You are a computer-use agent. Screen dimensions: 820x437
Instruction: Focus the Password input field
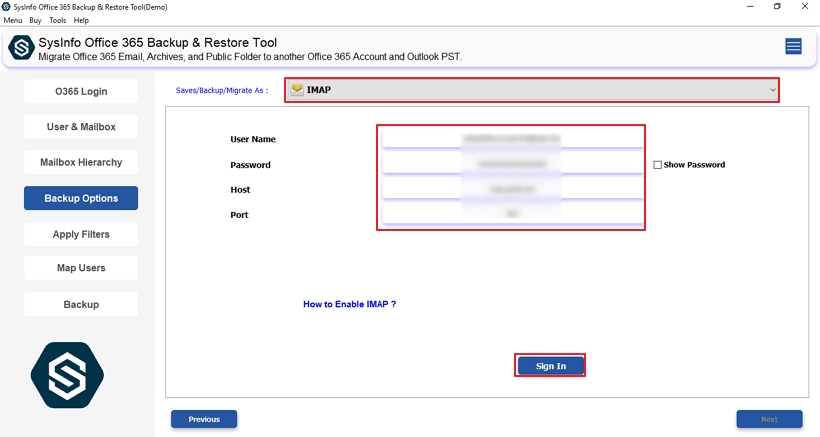click(512, 164)
